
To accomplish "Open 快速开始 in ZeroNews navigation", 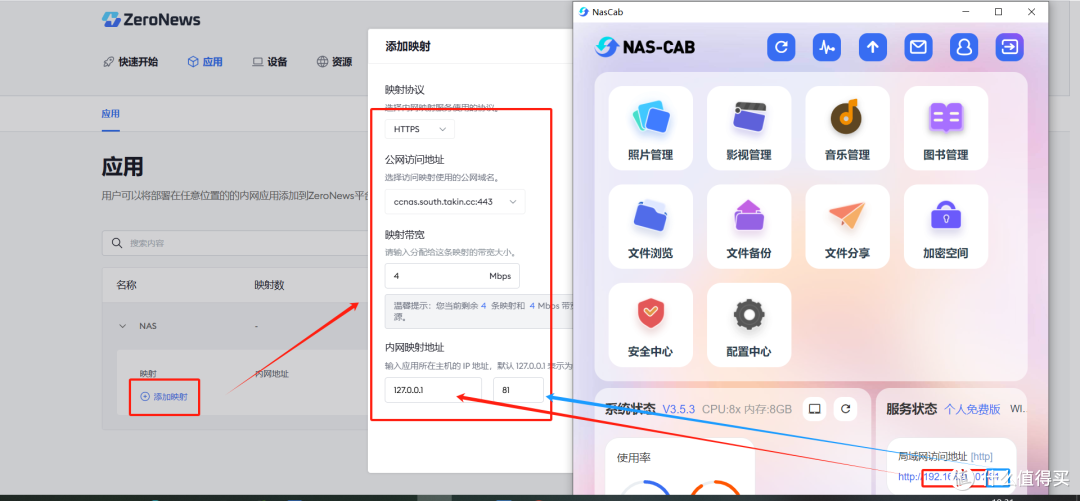I will (130, 62).
